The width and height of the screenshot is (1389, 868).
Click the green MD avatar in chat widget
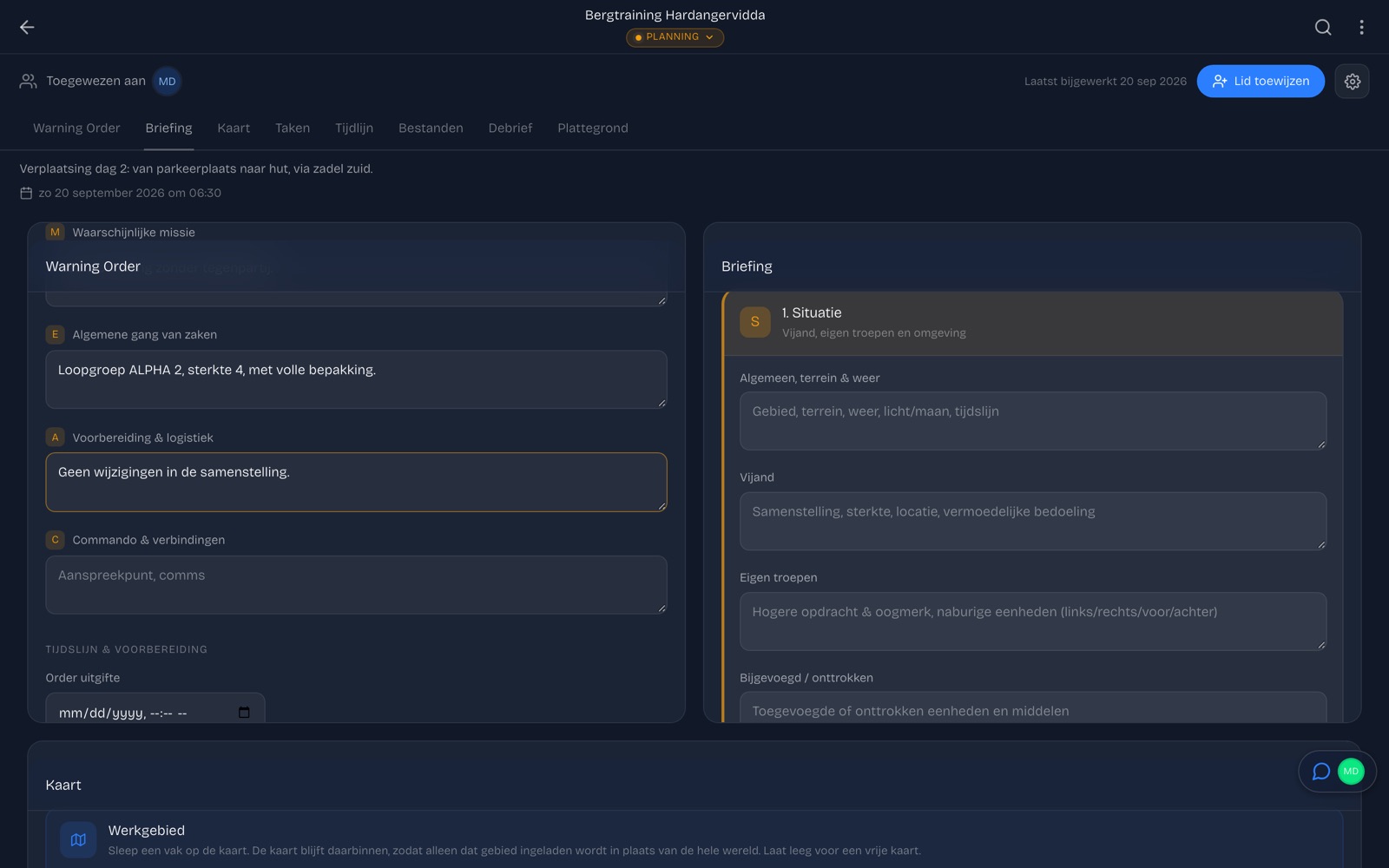coord(1351,771)
